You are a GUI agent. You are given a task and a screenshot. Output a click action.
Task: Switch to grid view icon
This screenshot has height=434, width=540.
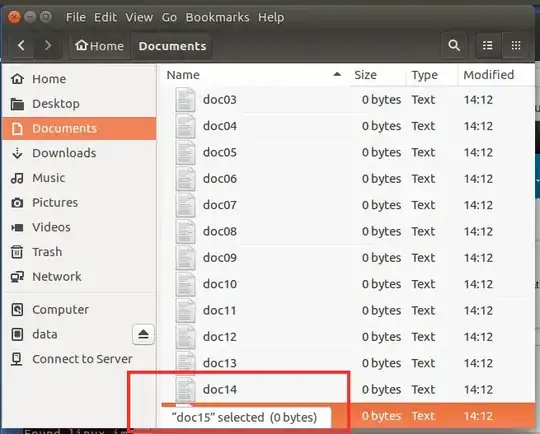[516, 45]
